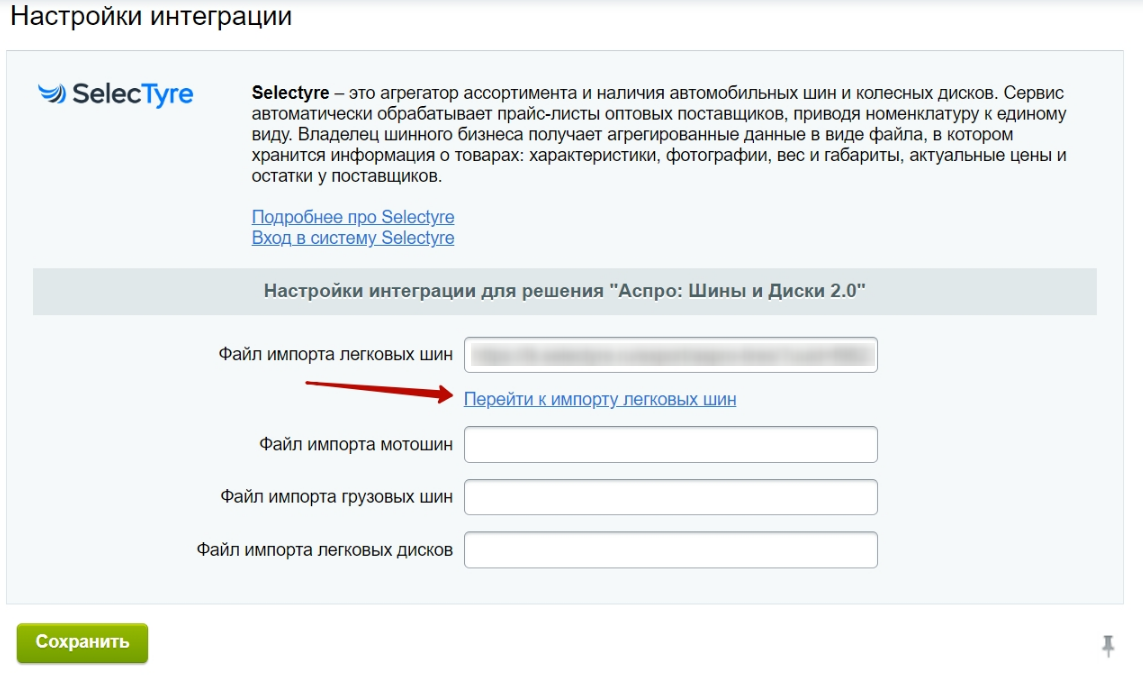Follow the link Вход в систему Selectyre
Screen dimensions: 1143x675
click(353, 238)
